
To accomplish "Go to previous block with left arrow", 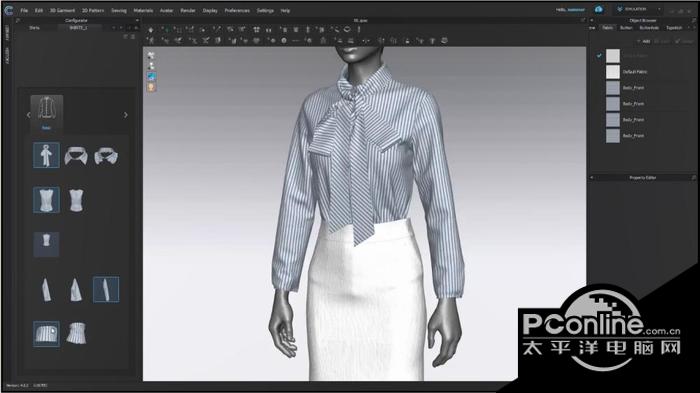I will click(x=28, y=115).
